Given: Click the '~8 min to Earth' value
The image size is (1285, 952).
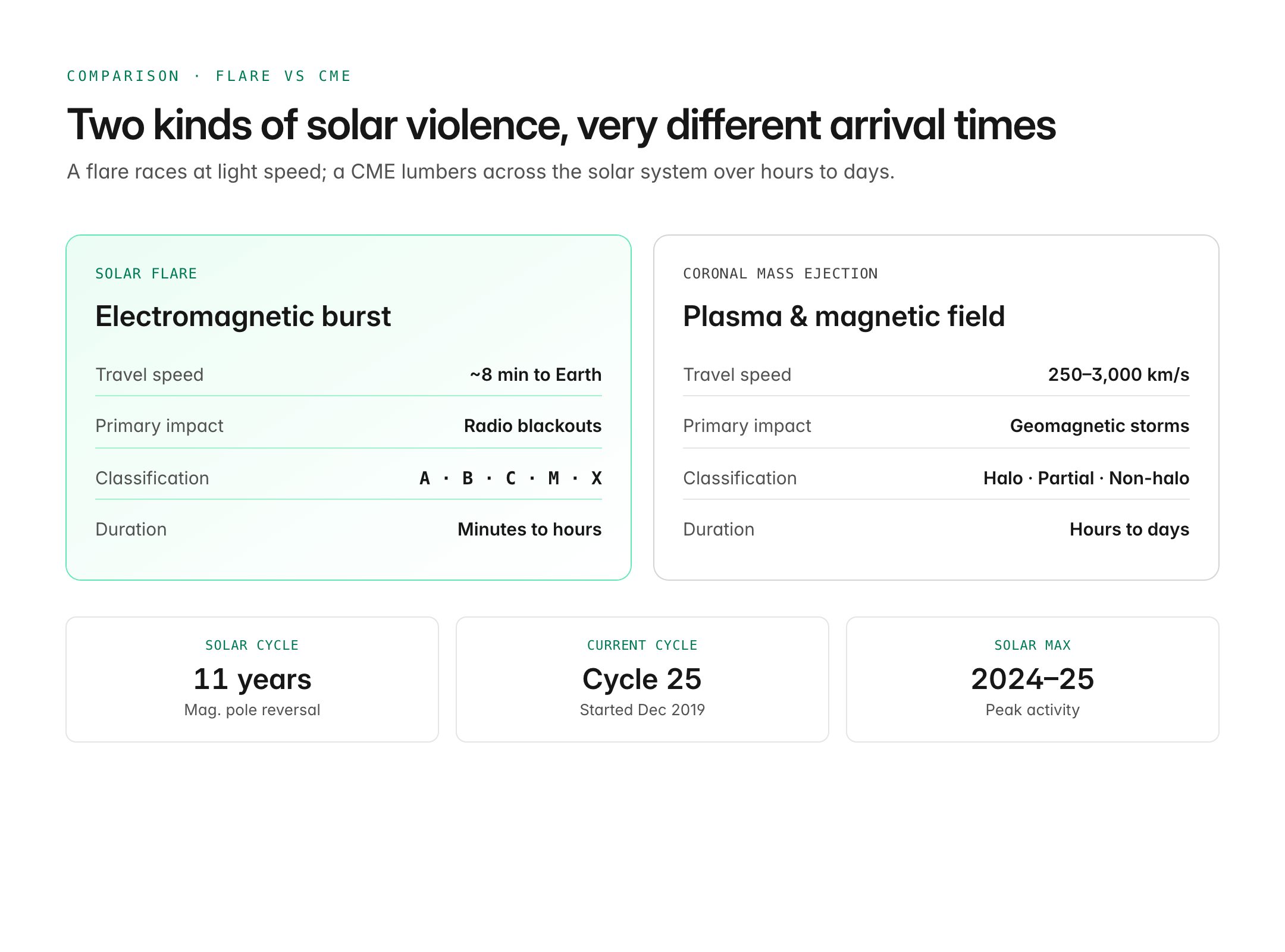Looking at the screenshot, I should click(x=535, y=375).
